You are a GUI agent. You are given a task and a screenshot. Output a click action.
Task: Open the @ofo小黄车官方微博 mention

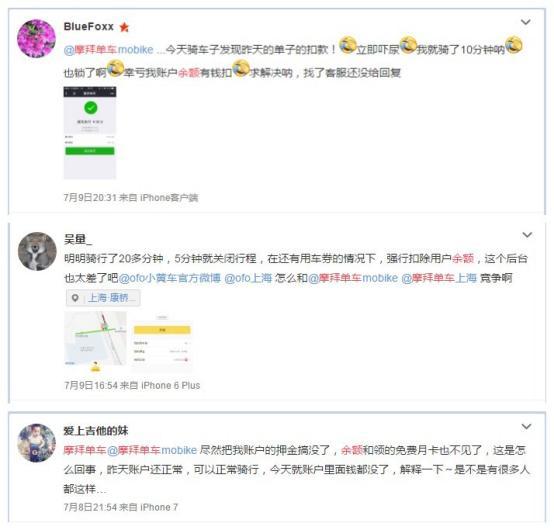(x=170, y=278)
